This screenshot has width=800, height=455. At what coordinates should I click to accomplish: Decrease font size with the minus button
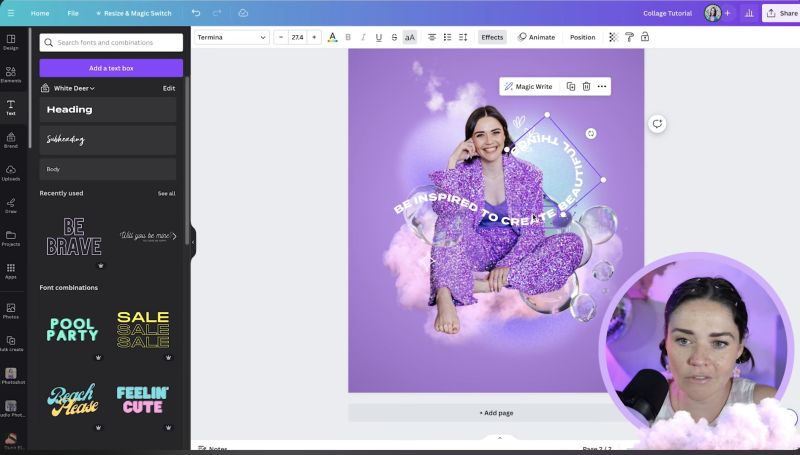point(281,37)
